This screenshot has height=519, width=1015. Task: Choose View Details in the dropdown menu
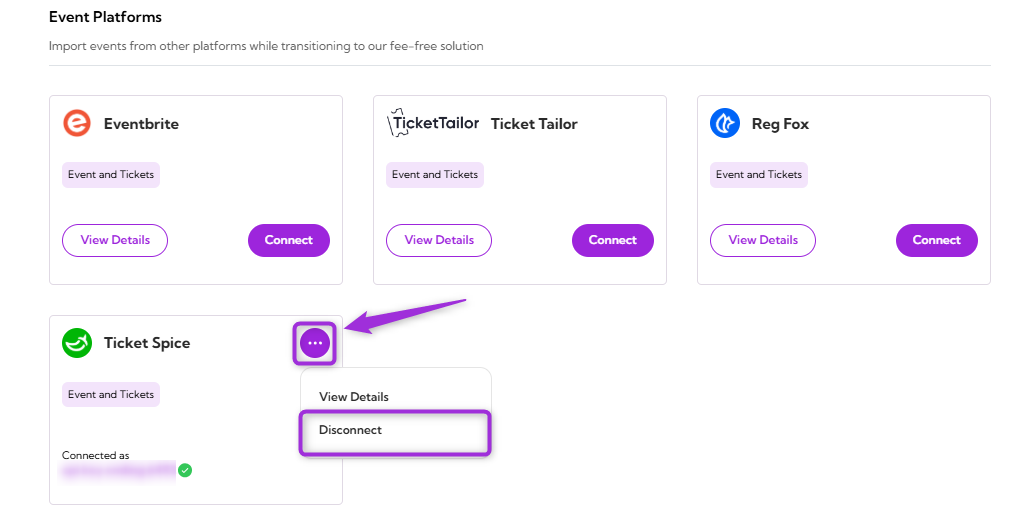(354, 397)
